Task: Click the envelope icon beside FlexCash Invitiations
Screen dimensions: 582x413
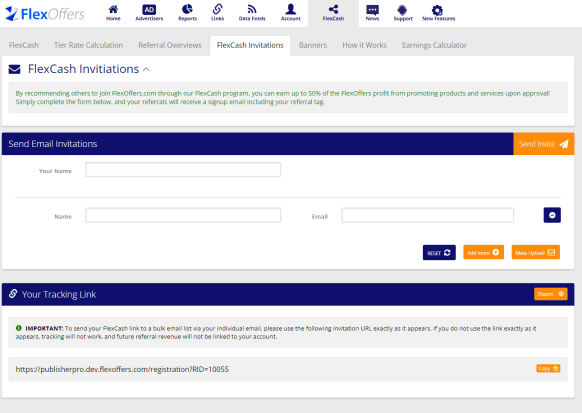Action: tap(14, 69)
